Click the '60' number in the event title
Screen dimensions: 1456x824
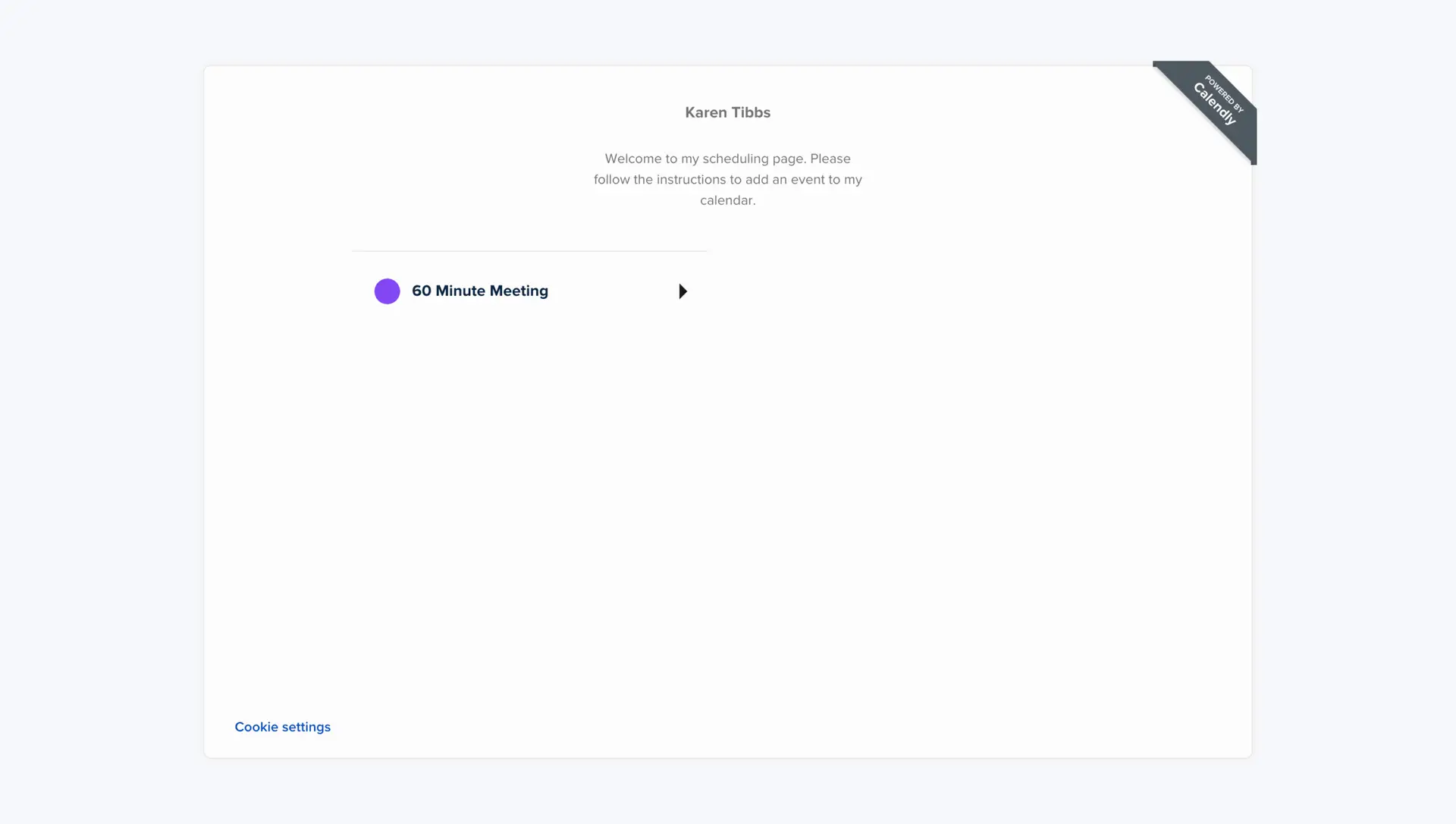(421, 291)
